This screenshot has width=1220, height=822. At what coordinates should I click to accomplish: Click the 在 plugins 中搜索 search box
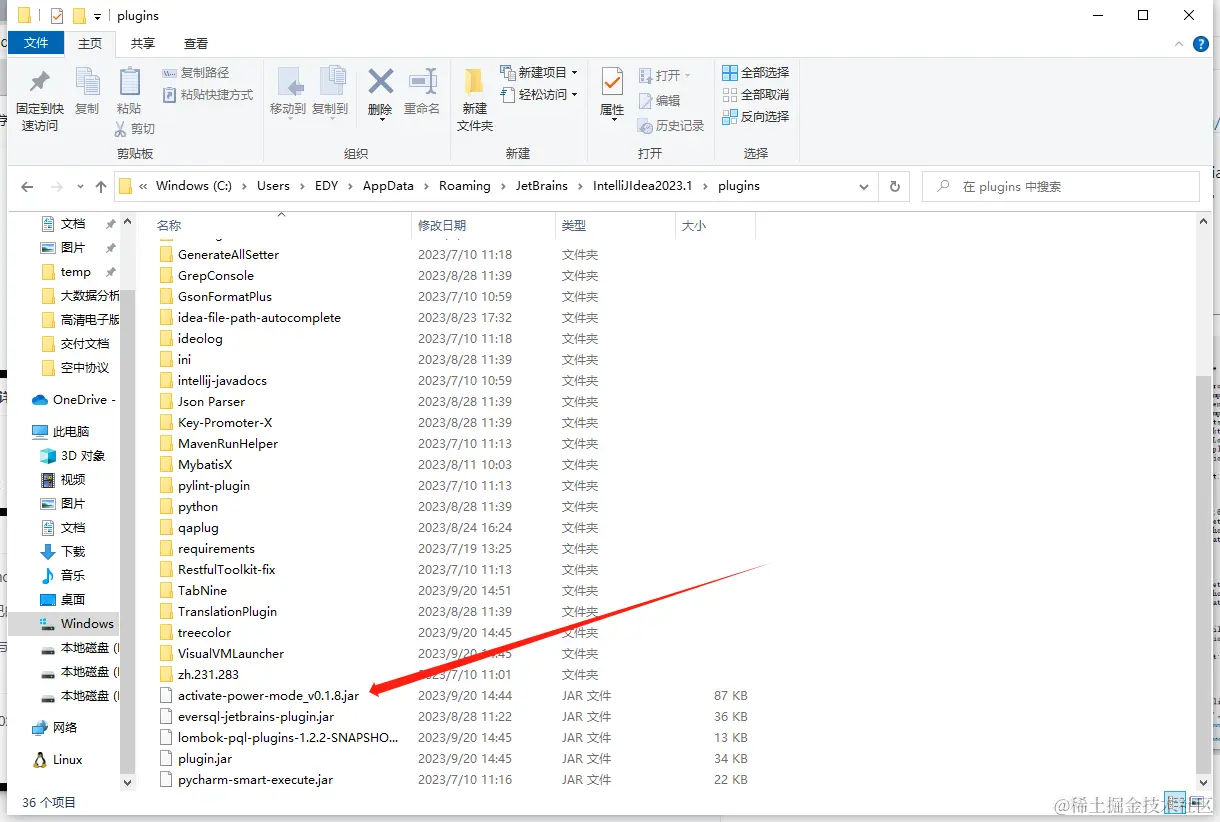coord(1060,187)
